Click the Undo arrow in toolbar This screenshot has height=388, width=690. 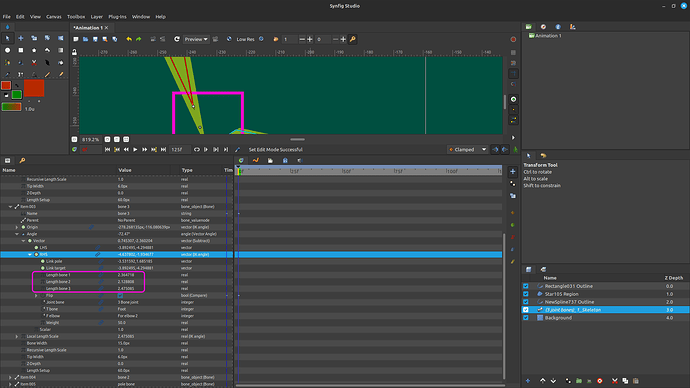coord(129,39)
